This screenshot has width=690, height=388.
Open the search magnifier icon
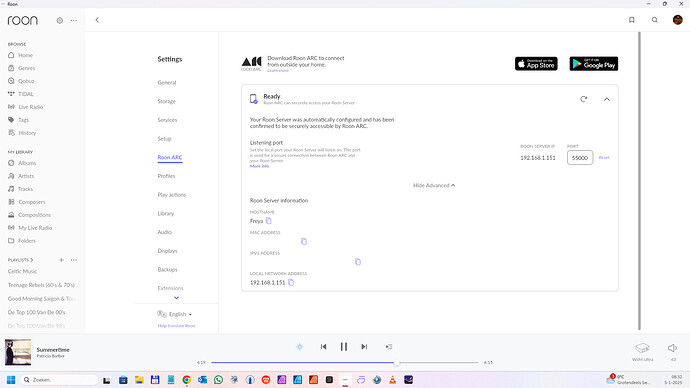coord(654,20)
